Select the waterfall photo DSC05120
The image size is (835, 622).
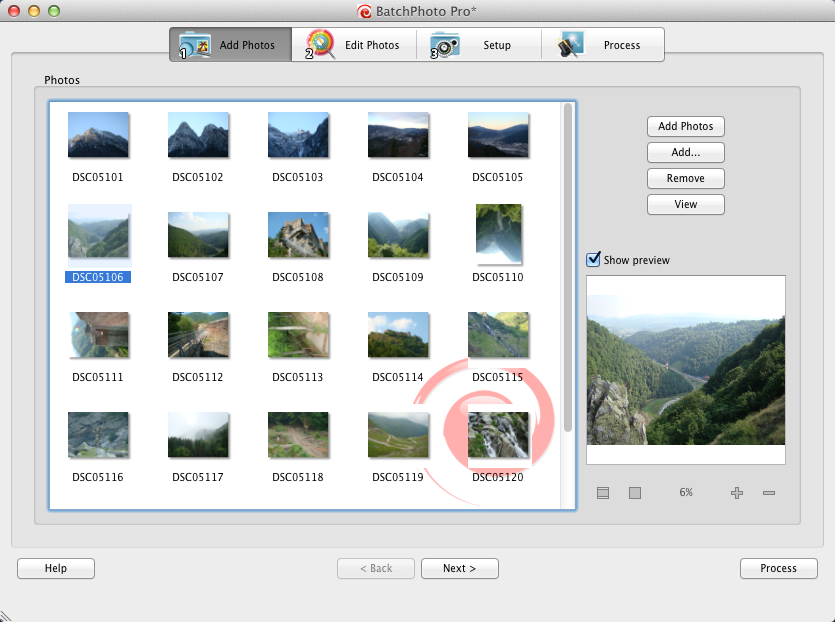tap(498, 435)
